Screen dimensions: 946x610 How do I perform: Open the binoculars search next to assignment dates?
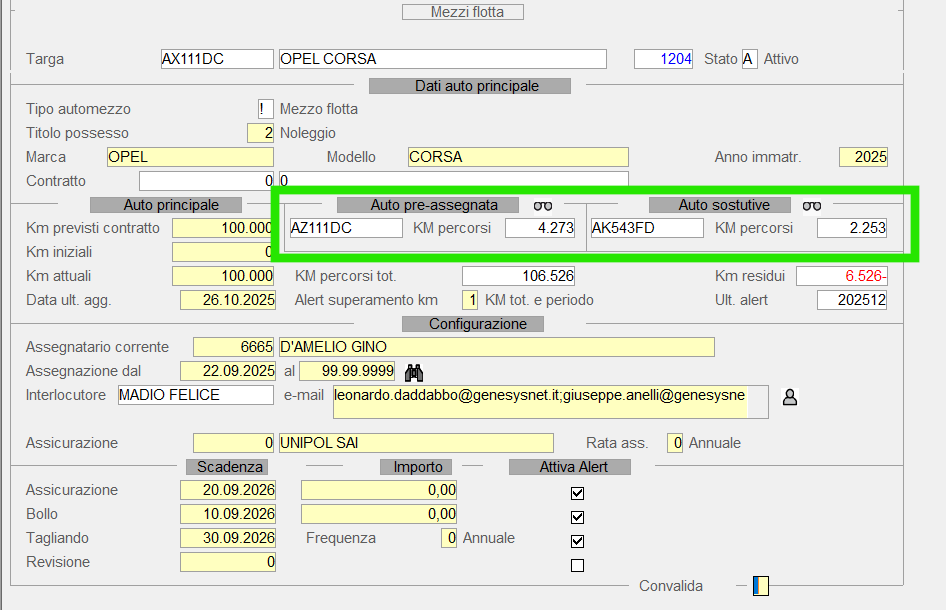414,372
